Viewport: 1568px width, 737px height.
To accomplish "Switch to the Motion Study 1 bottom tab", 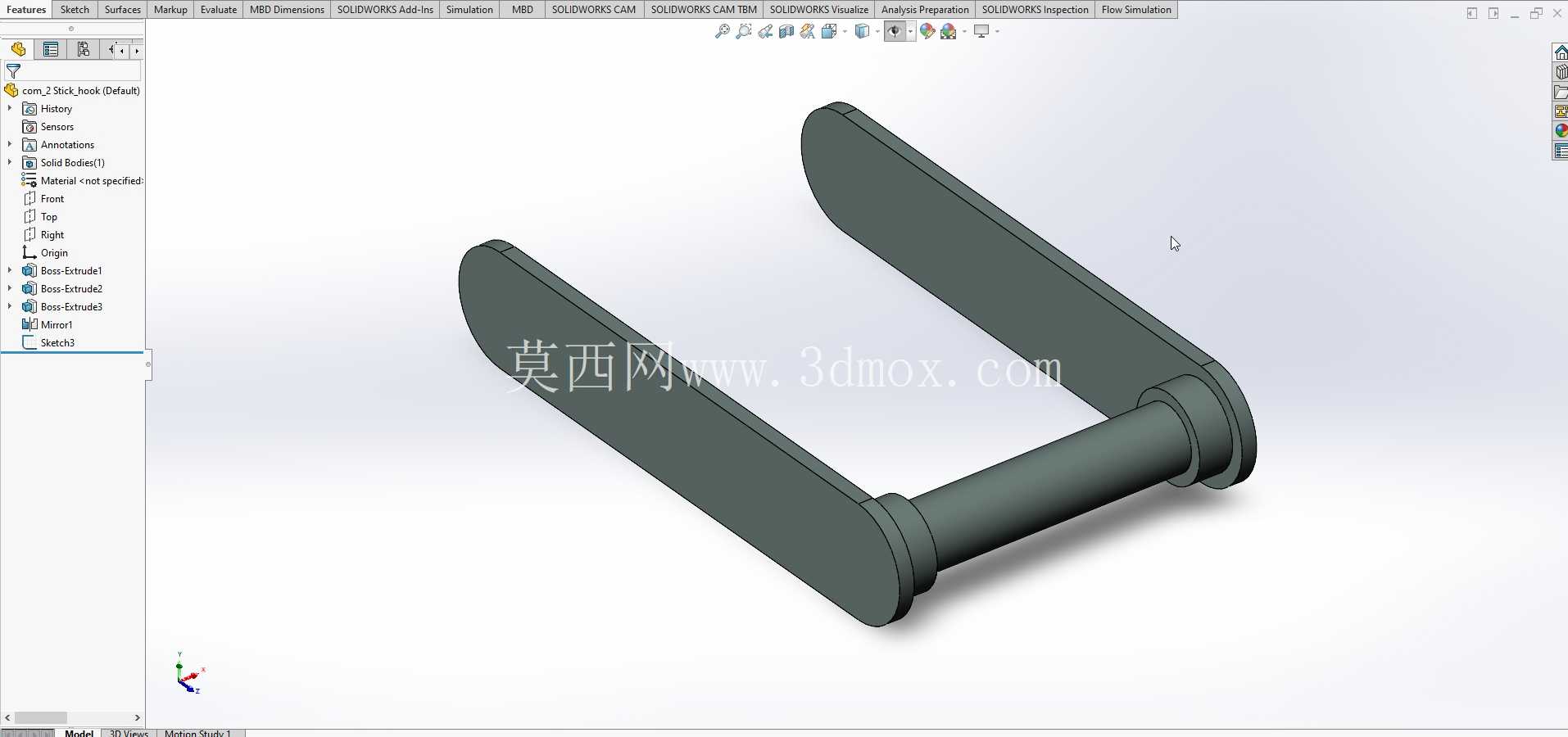I will (197, 733).
